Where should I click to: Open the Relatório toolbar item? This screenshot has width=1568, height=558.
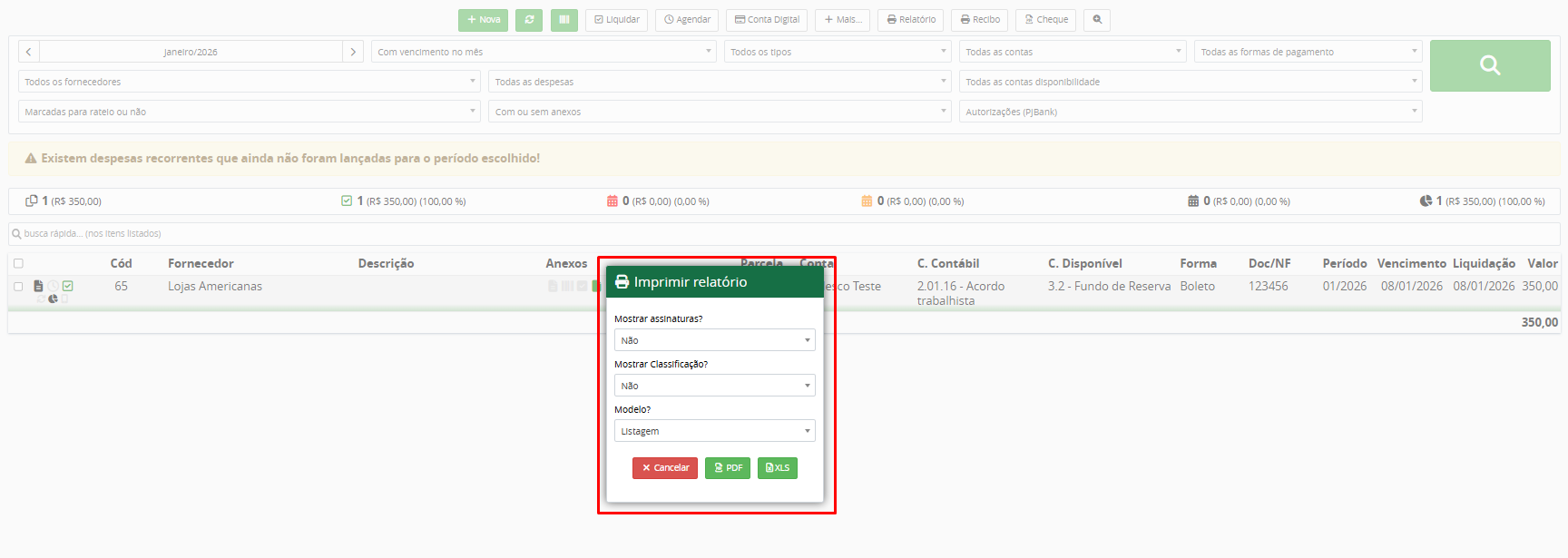(x=910, y=20)
